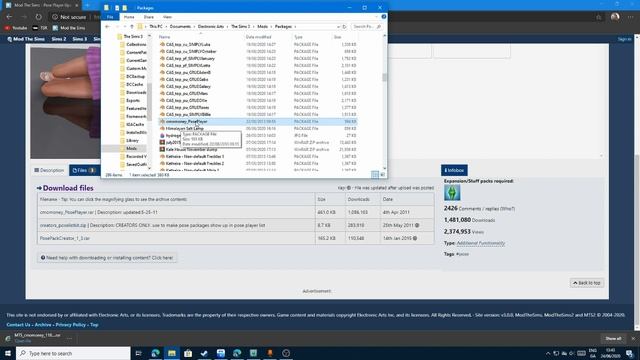640x360 pixels.
Task: Click the Sign in link
Action: (x=624, y=39)
